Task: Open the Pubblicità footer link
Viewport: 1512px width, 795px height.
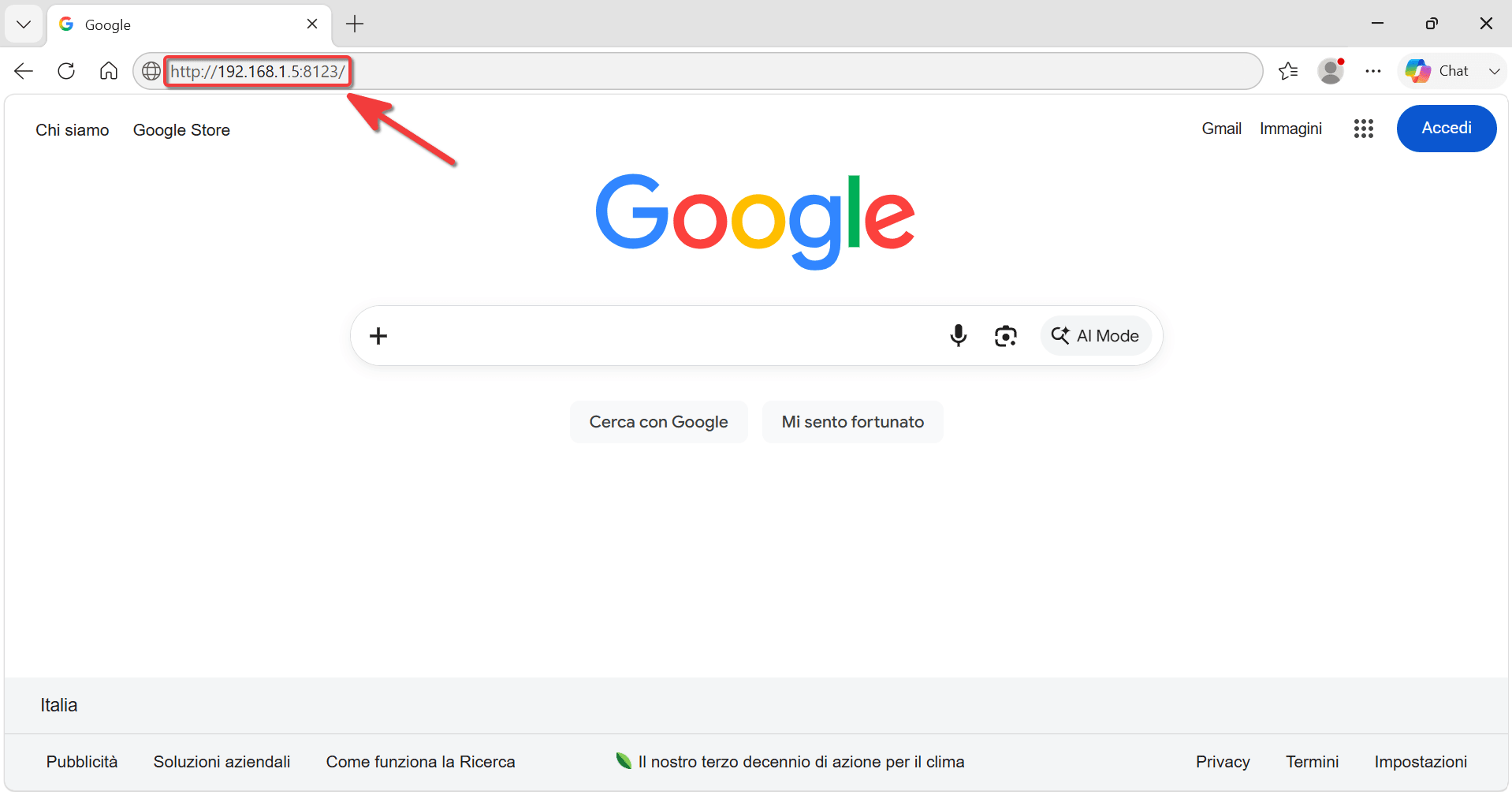Action: [x=82, y=762]
